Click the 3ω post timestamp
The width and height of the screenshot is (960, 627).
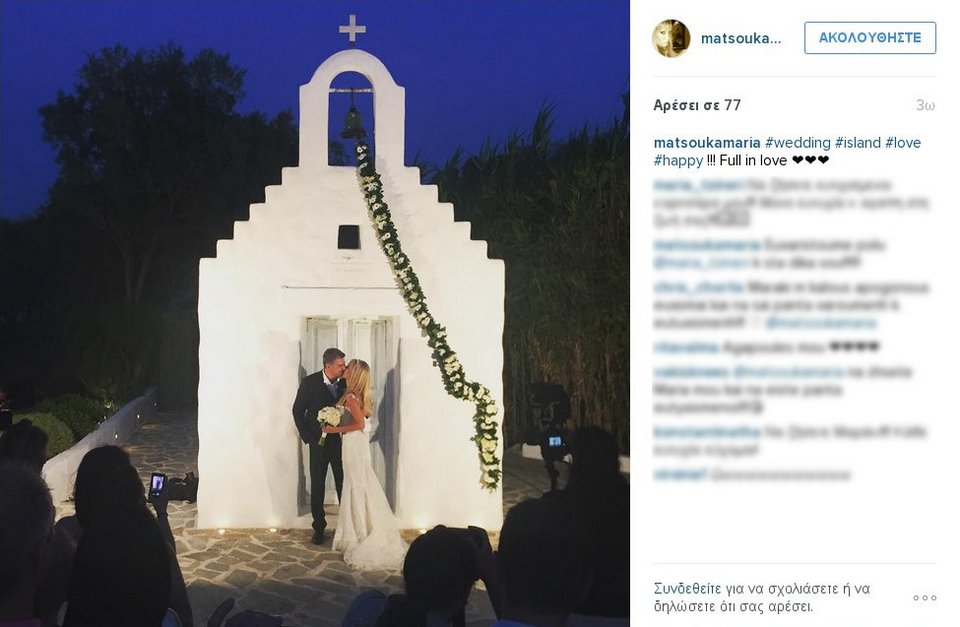click(925, 105)
